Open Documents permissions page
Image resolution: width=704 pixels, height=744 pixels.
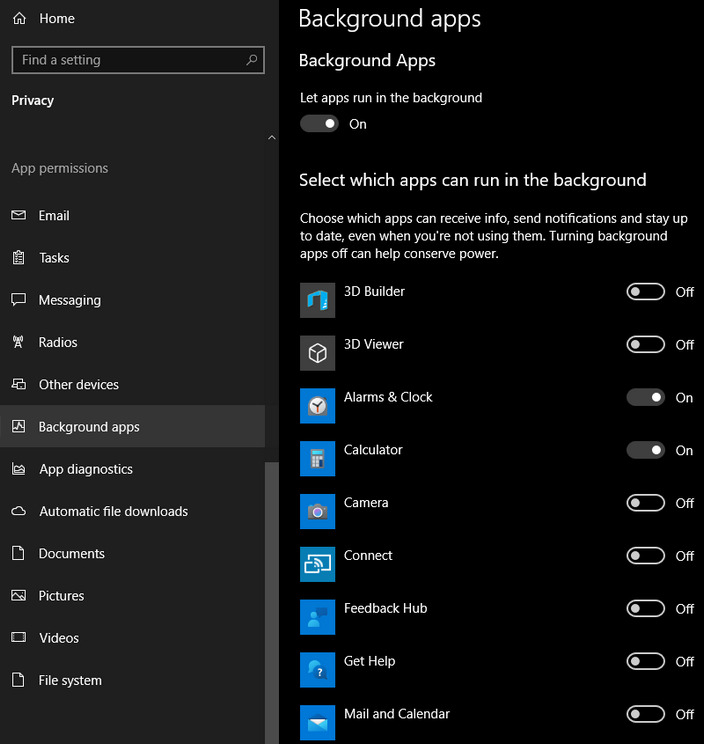point(132,553)
